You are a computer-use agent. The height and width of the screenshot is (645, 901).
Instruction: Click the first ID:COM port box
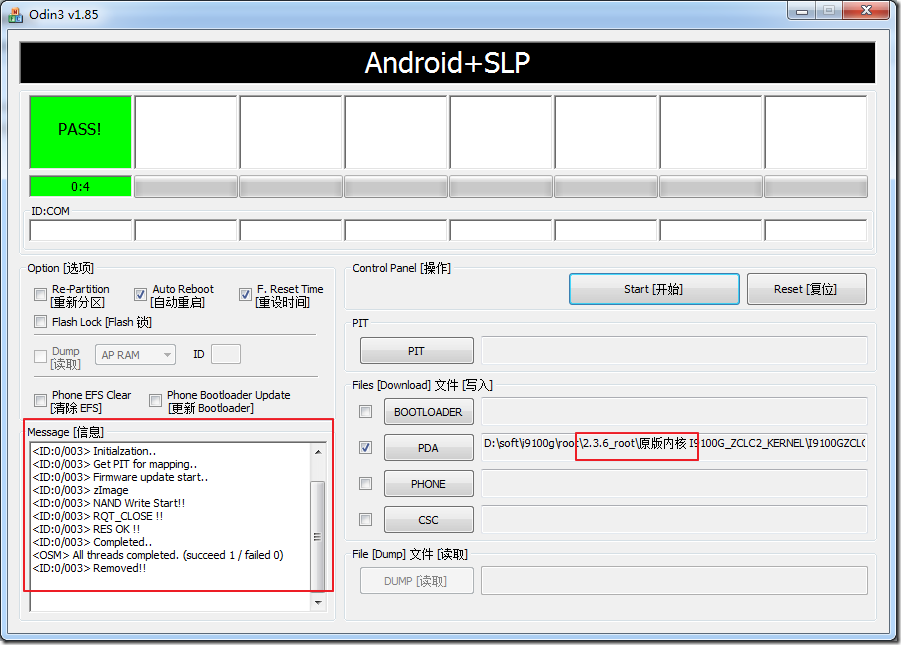80,230
